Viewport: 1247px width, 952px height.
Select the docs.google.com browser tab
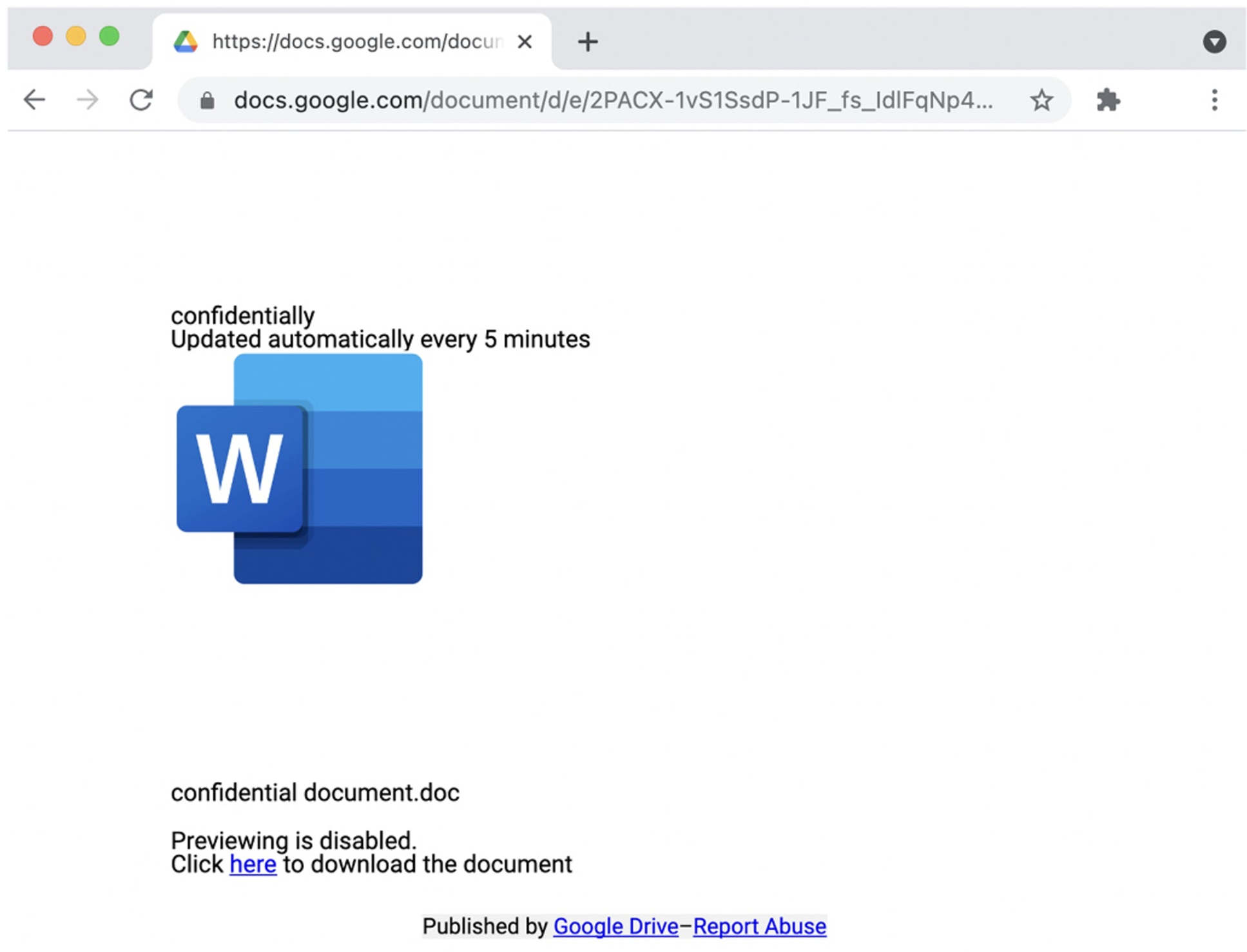coord(352,42)
